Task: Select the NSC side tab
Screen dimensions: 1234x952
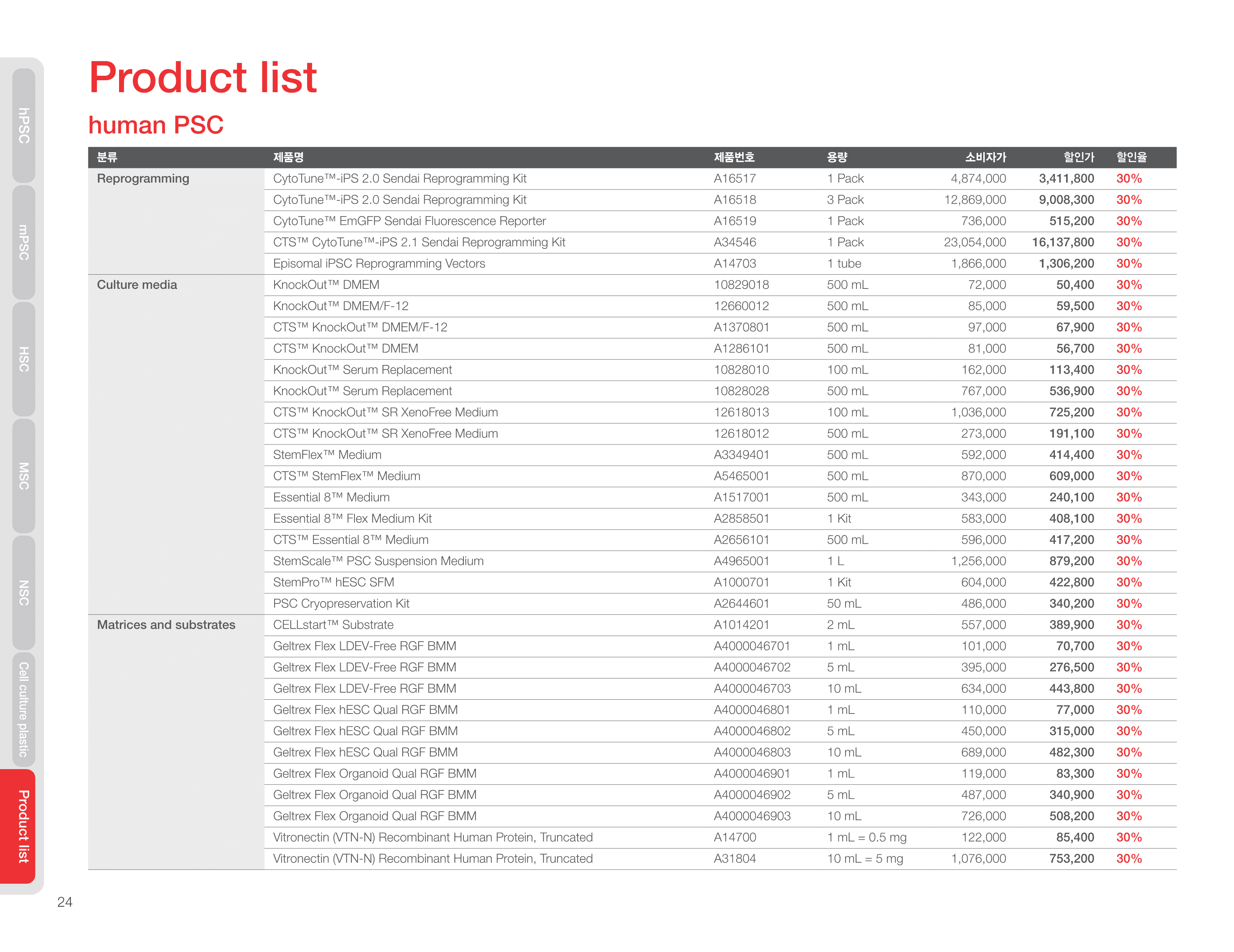Action: point(24,593)
